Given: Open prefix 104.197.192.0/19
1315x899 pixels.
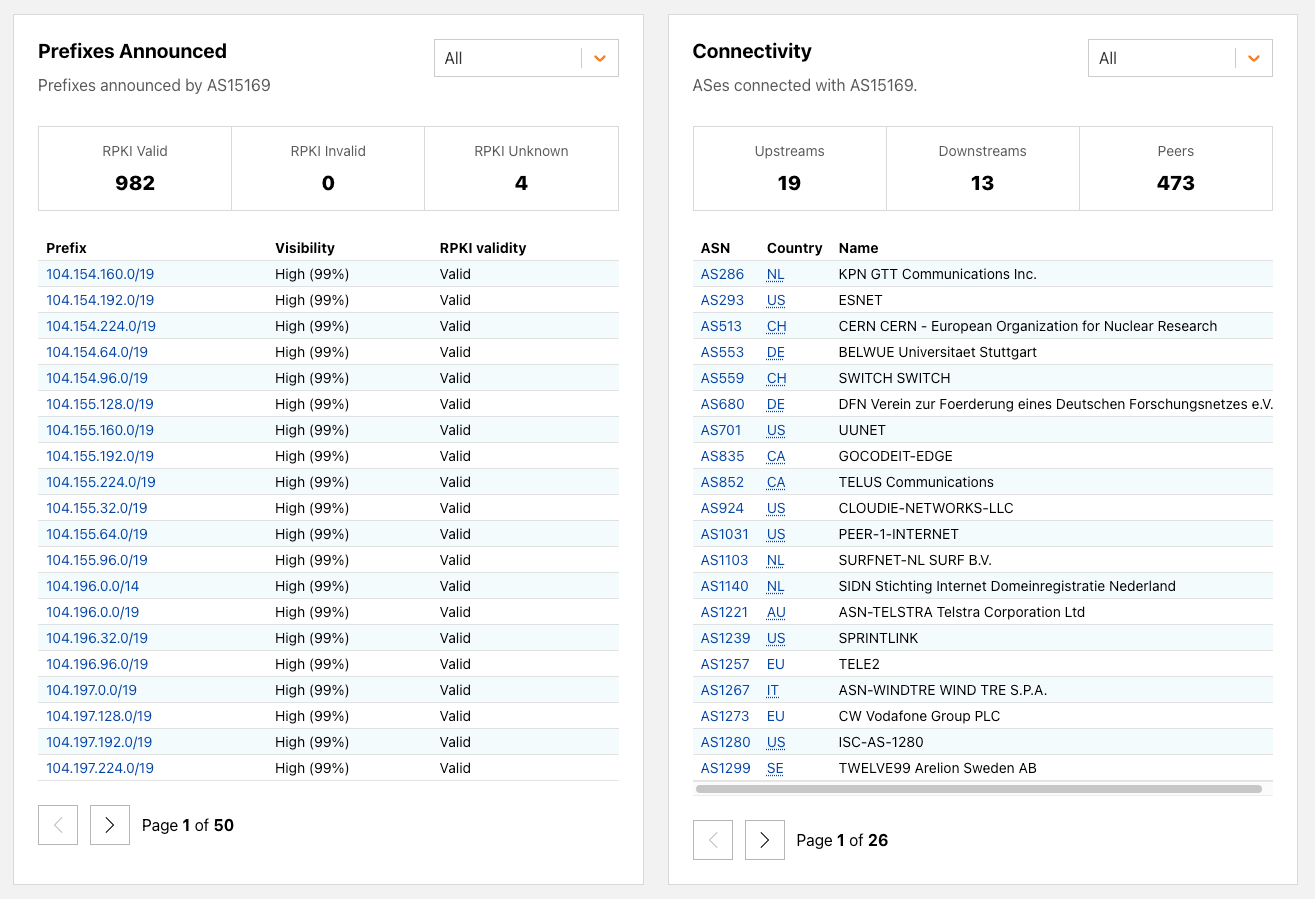Looking at the screenshot, I should pos(99,742).
